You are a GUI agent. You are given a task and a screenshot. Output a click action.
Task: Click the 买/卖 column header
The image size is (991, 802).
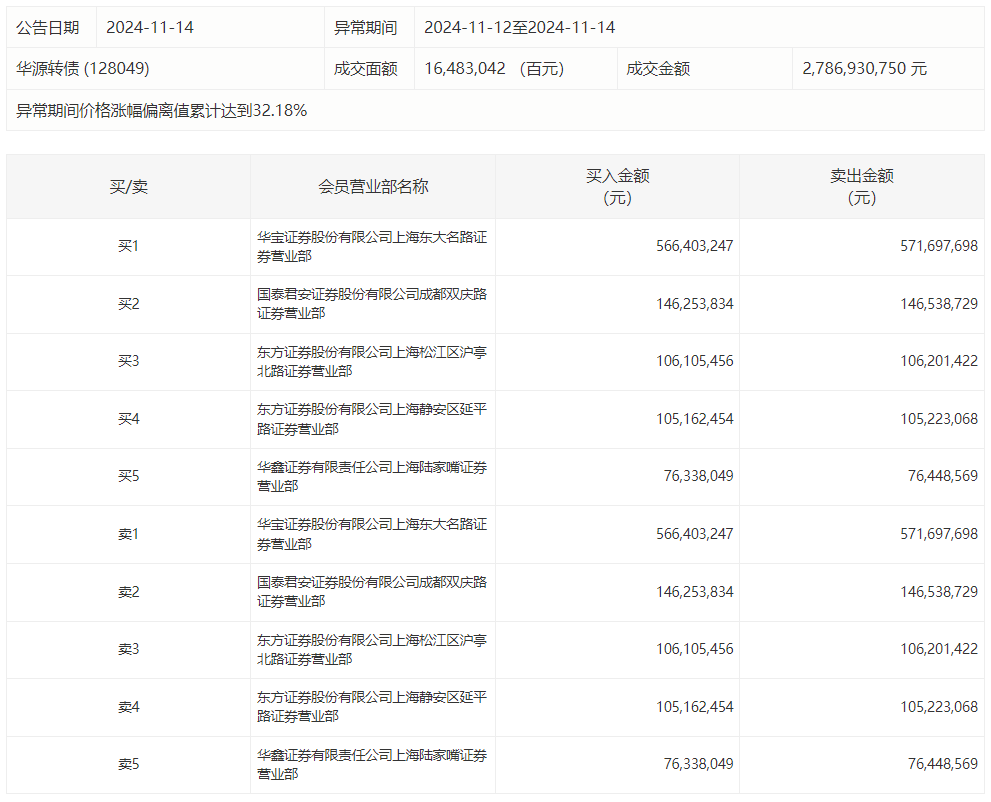coord(128,187)
